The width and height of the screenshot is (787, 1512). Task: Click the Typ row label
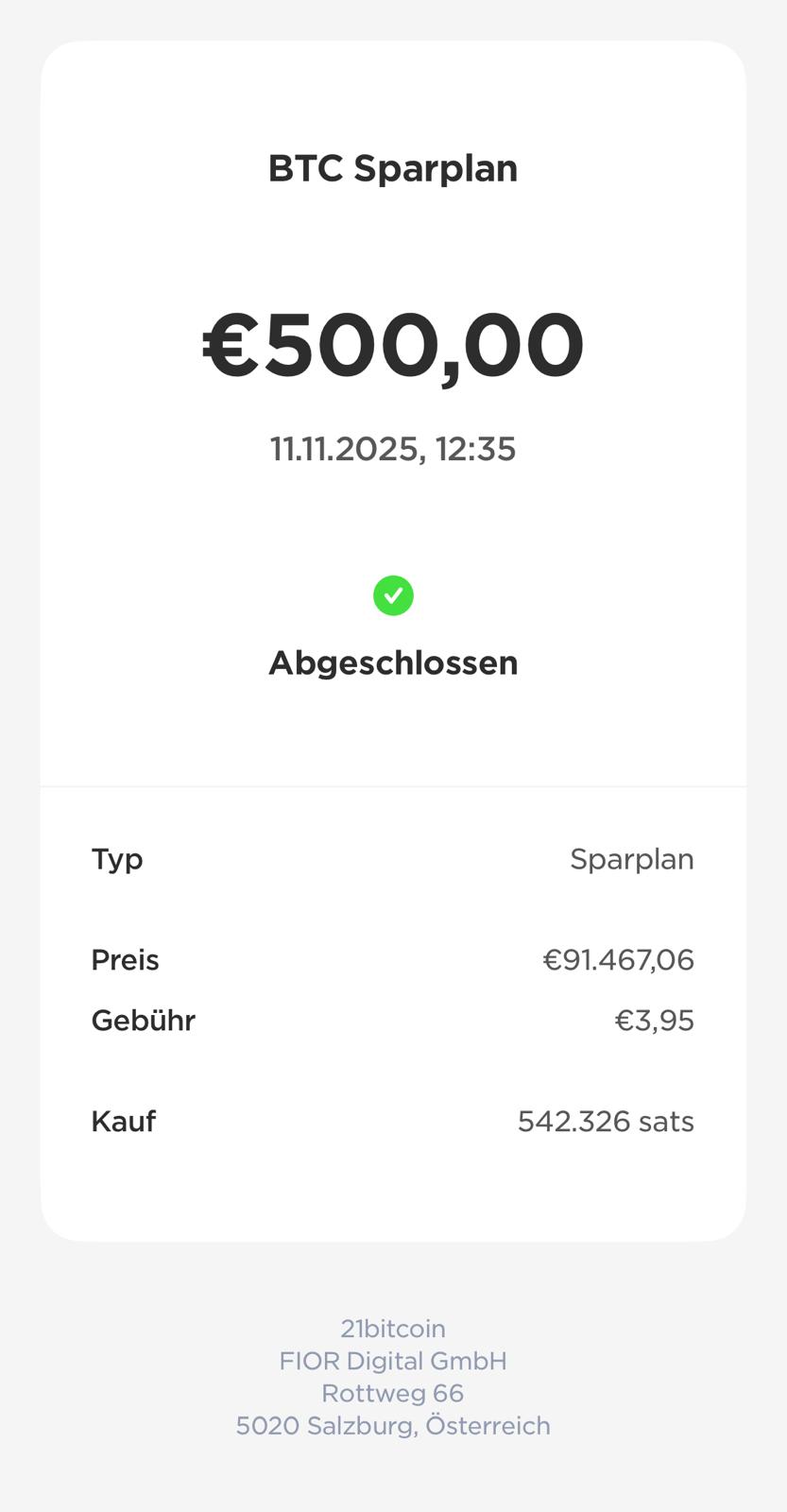(117, 859)
